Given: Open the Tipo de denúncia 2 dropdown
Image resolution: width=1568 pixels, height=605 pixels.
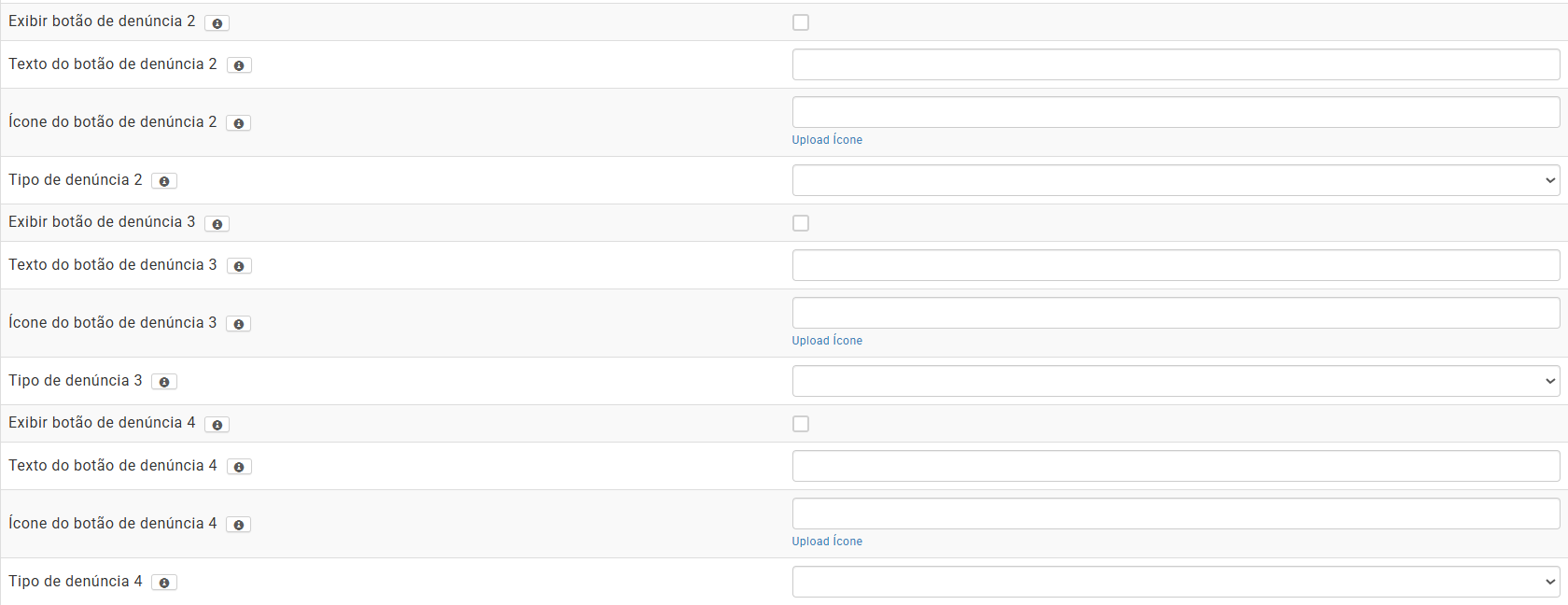Looking at the screenshot, I should [1175, 180].
